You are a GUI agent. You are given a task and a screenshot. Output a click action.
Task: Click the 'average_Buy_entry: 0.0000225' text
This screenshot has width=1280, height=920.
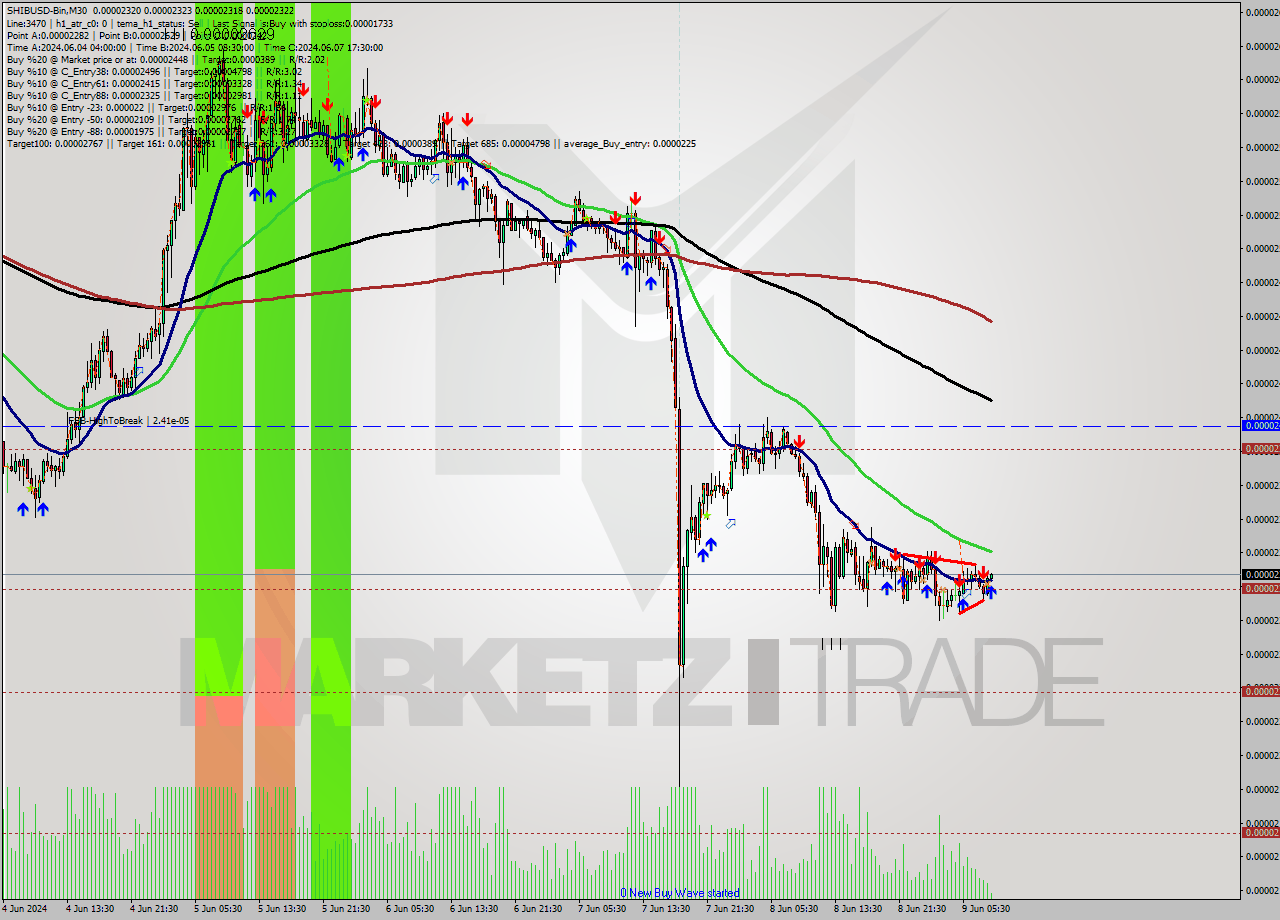click(x=629, y=143)
